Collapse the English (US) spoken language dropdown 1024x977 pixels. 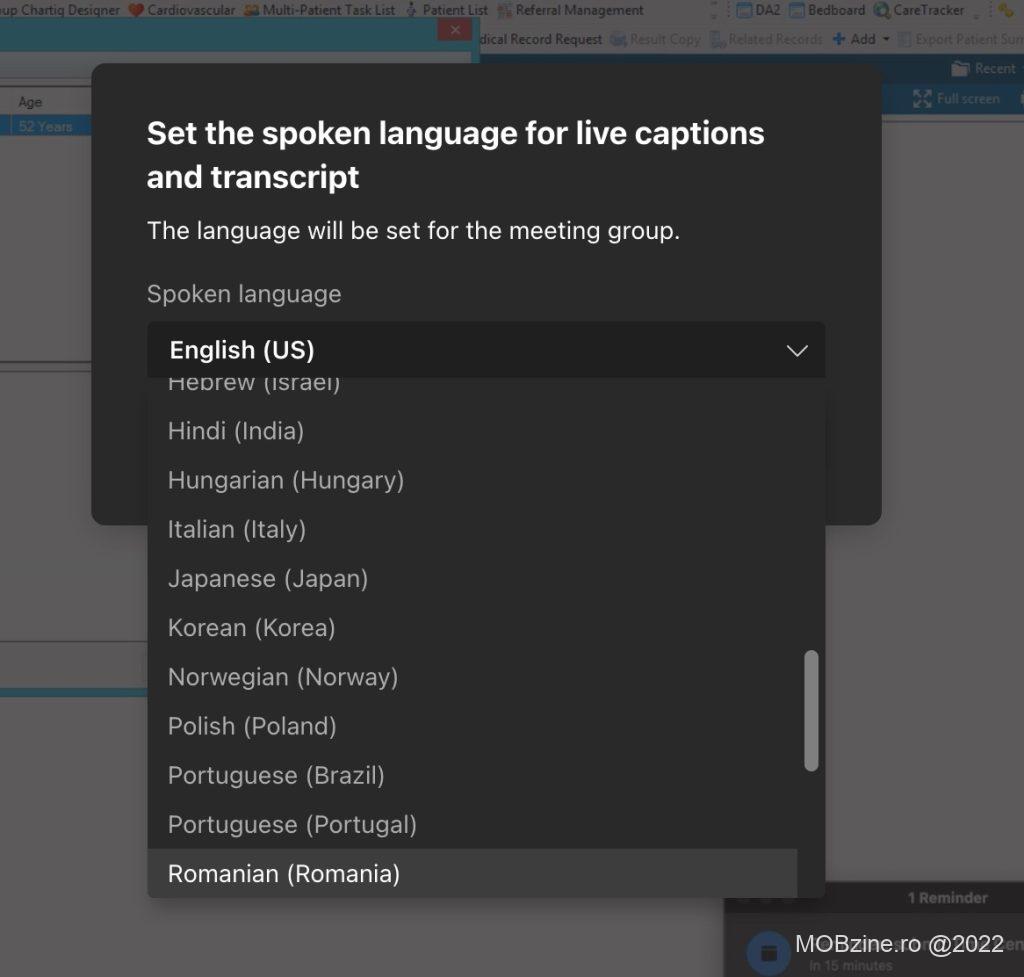click(486, 350)
